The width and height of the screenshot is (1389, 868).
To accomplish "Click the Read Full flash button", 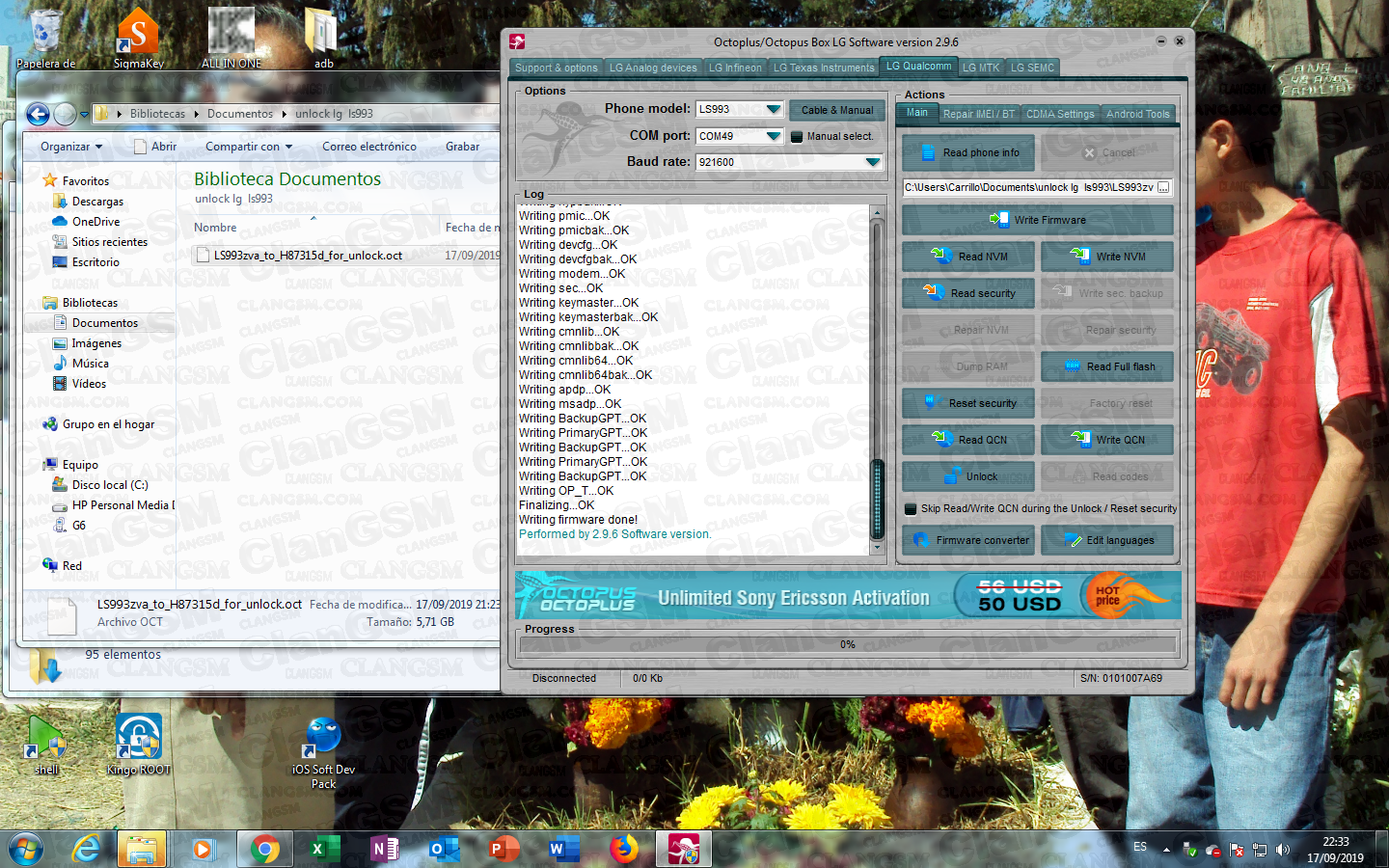I will (1107, 366).
